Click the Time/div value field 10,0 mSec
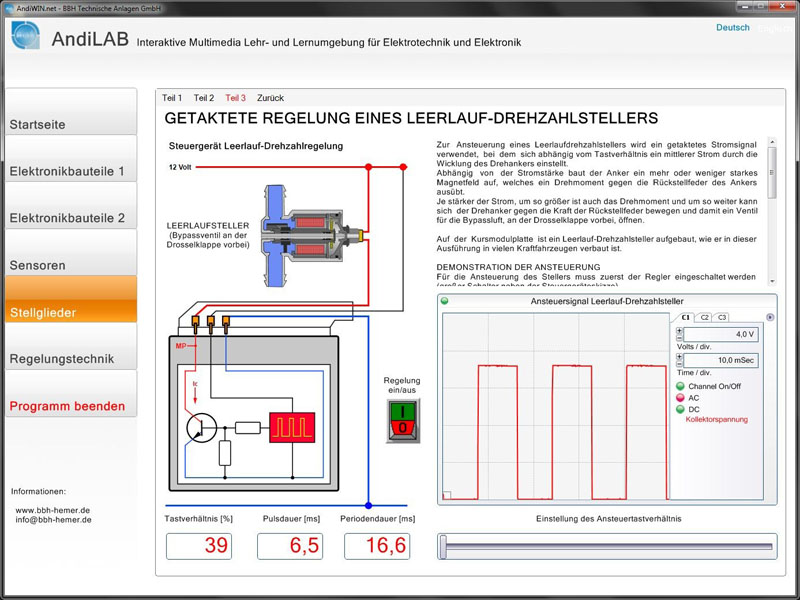 click(720, 360)
